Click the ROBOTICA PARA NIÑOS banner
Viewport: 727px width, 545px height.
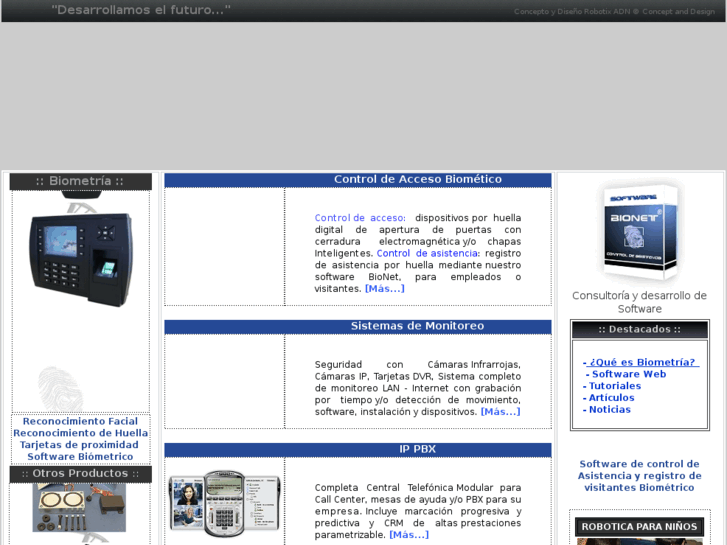coord(639,526)
